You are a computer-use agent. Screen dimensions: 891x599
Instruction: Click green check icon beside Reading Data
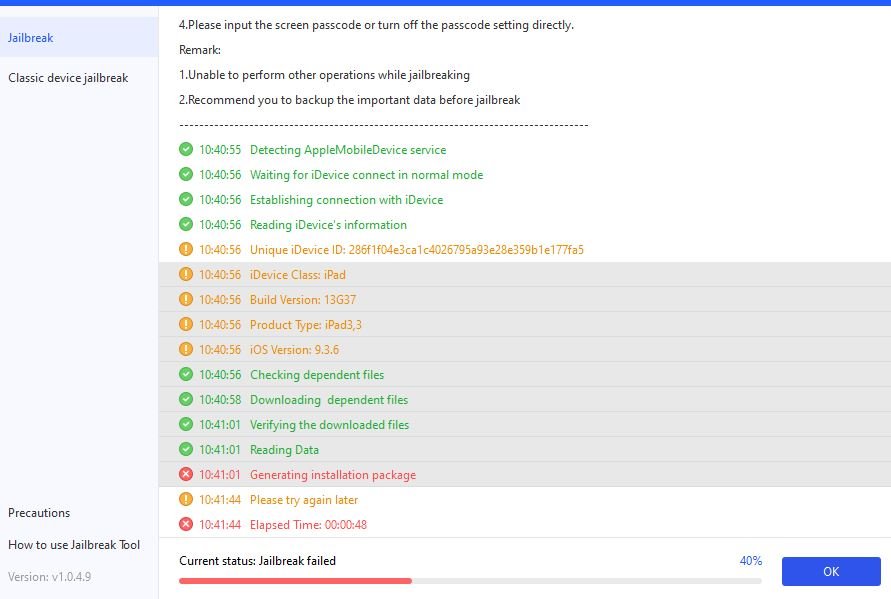point(186,450)
